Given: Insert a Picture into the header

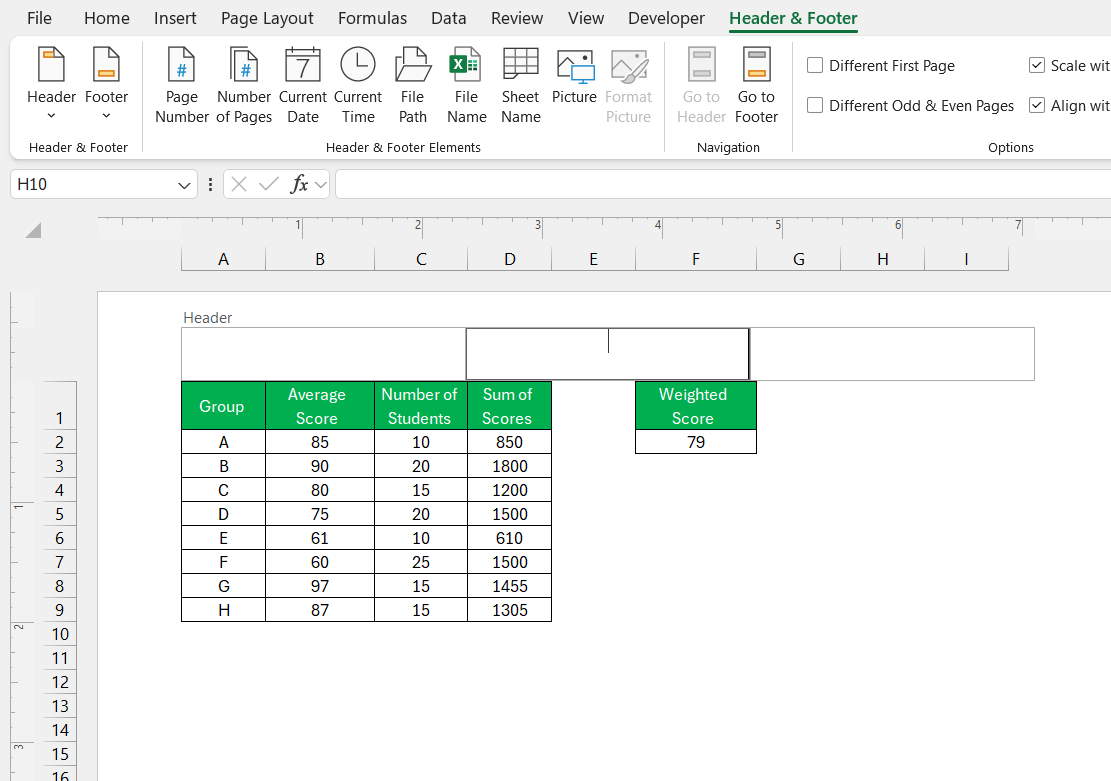Looking at the screenshot, I should point(575,77).
